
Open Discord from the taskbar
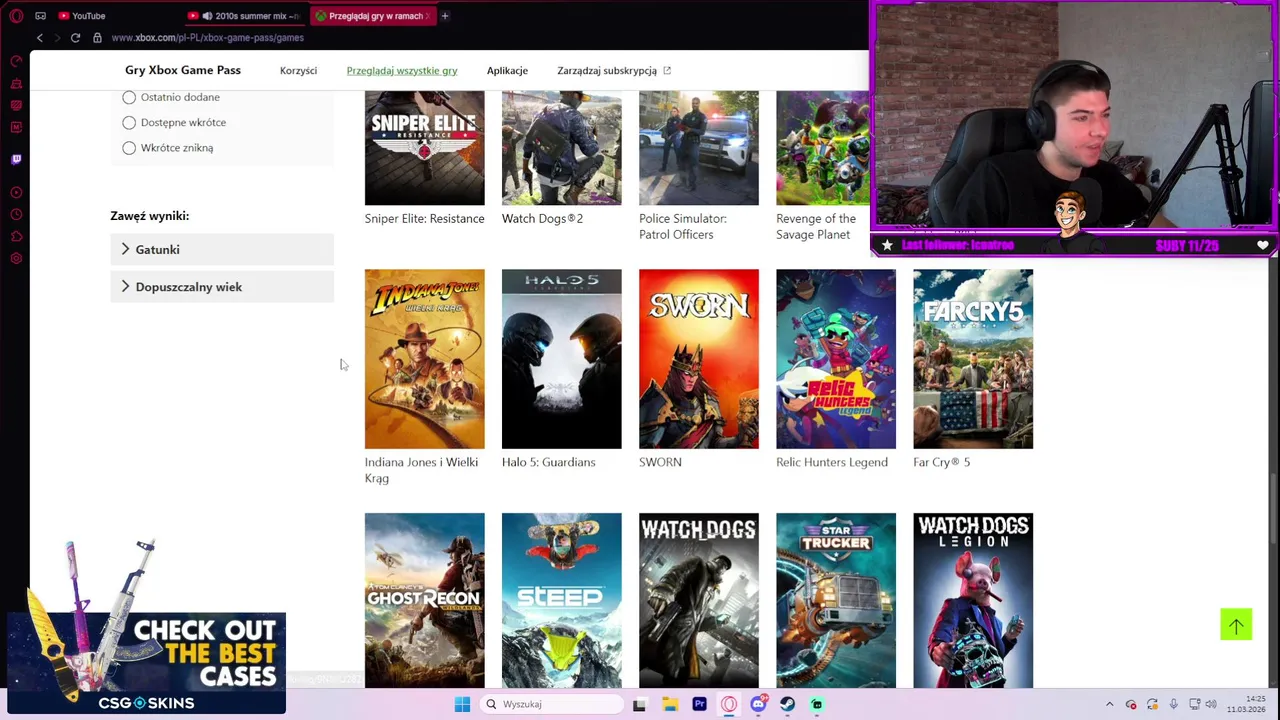[x=758, y=704]
